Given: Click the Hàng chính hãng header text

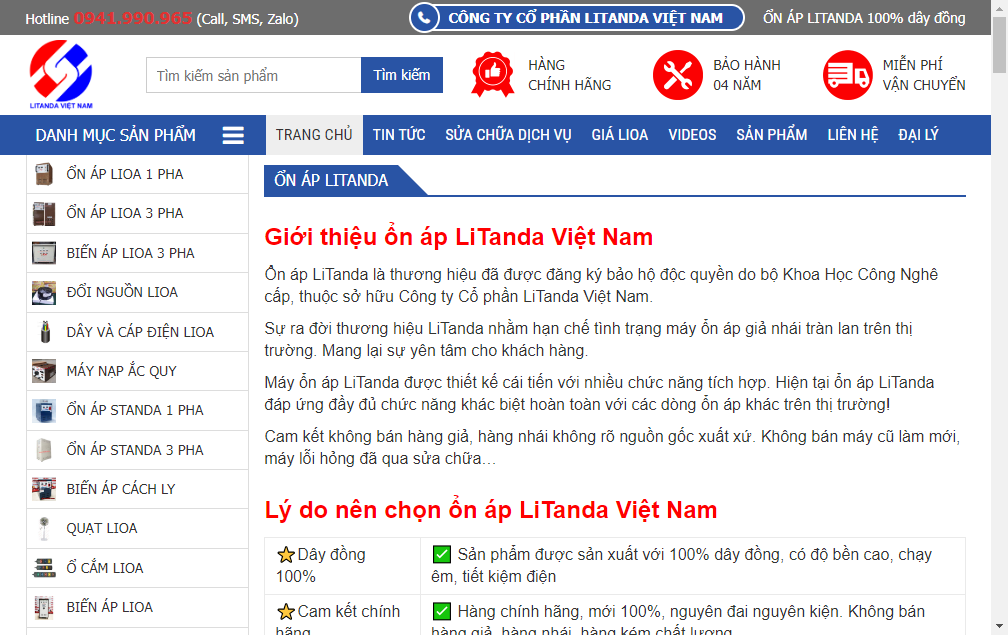Looking at the screenshot, I should pos(570,75).
